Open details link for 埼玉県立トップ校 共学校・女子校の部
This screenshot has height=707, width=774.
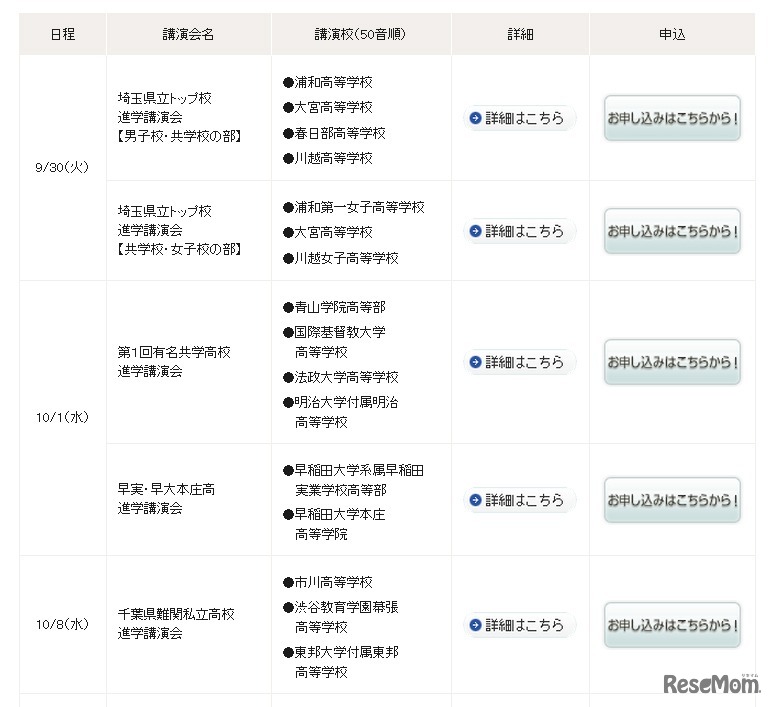(519, 231)
